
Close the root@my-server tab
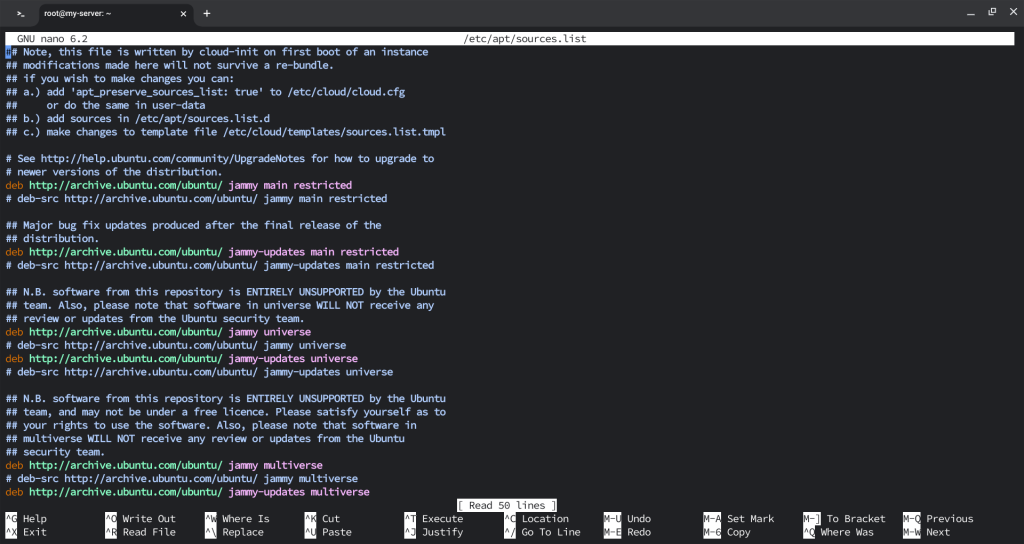(x=184, y=14)
